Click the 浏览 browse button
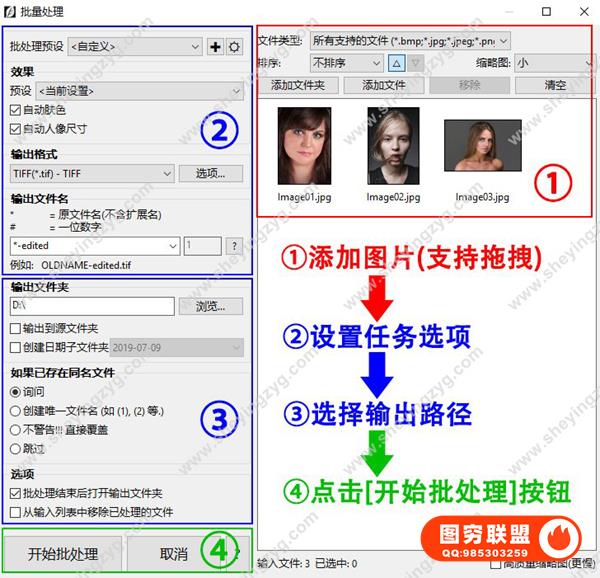Image resolution: width=600 pixels, height=578 pixels. pos(211,306)
